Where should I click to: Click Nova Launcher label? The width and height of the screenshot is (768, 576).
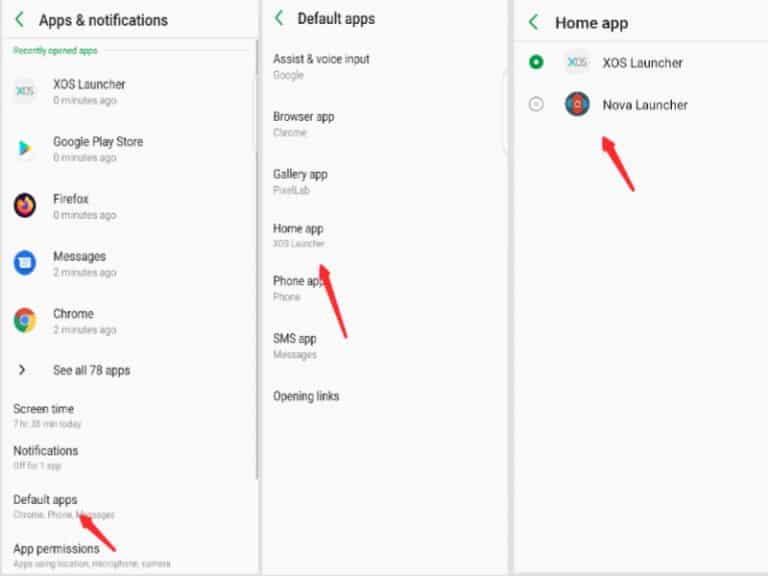pyautogui.click(x=645, y=105)
